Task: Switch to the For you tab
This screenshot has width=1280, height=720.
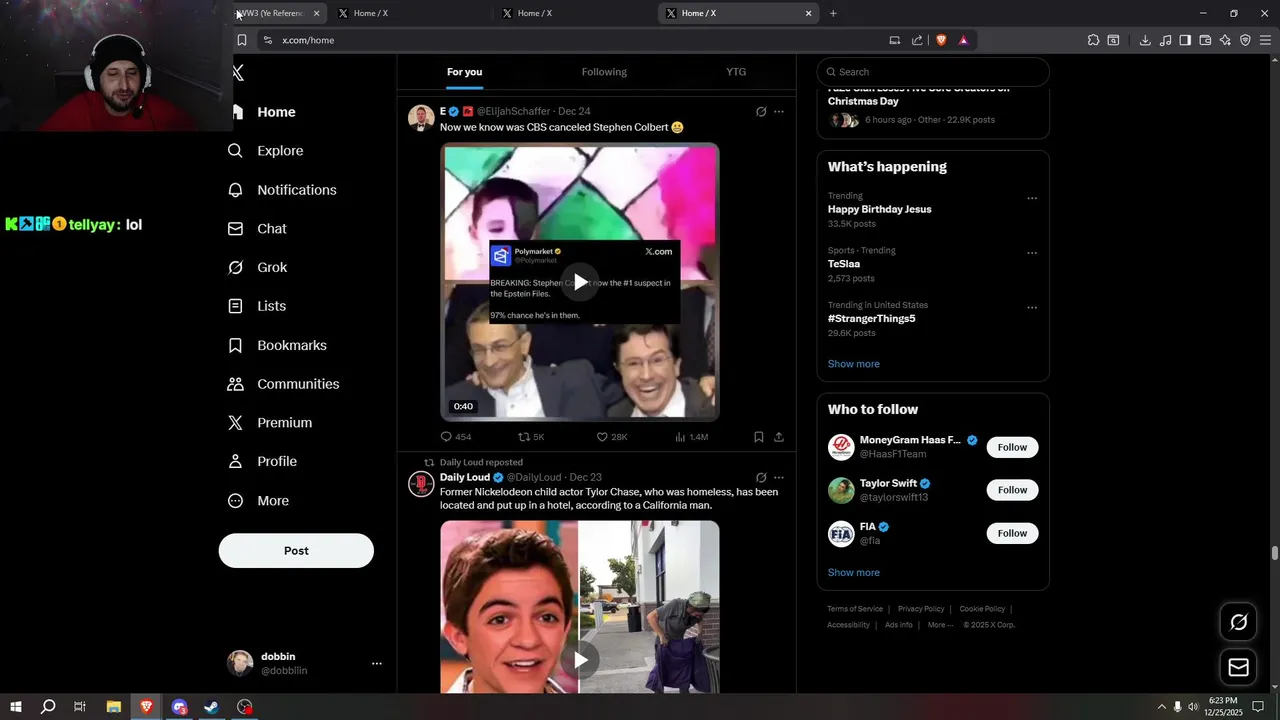Action: click(464, 72)
